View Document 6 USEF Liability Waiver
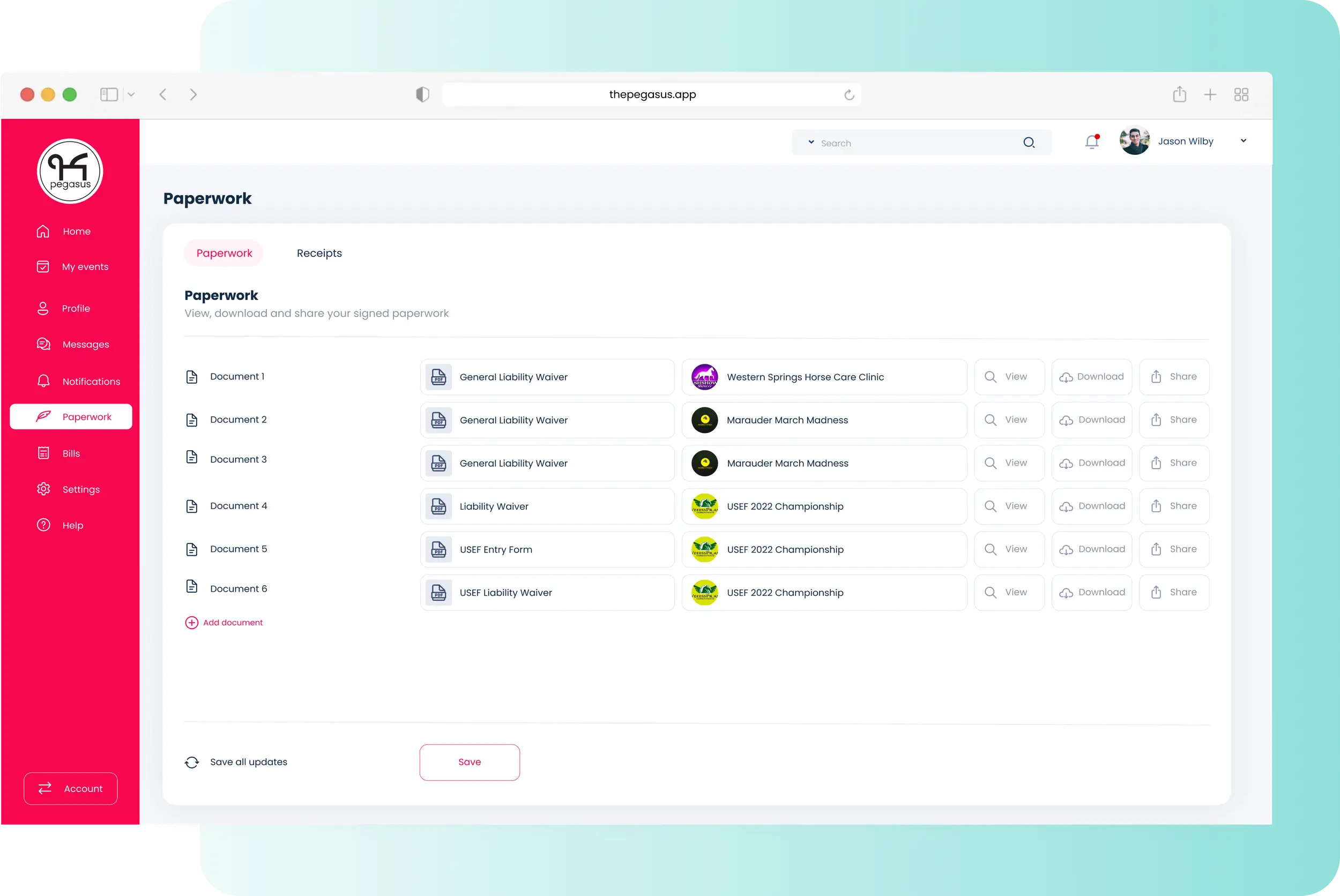The height and width of the screenshot is (896, 1340). 1009,593
